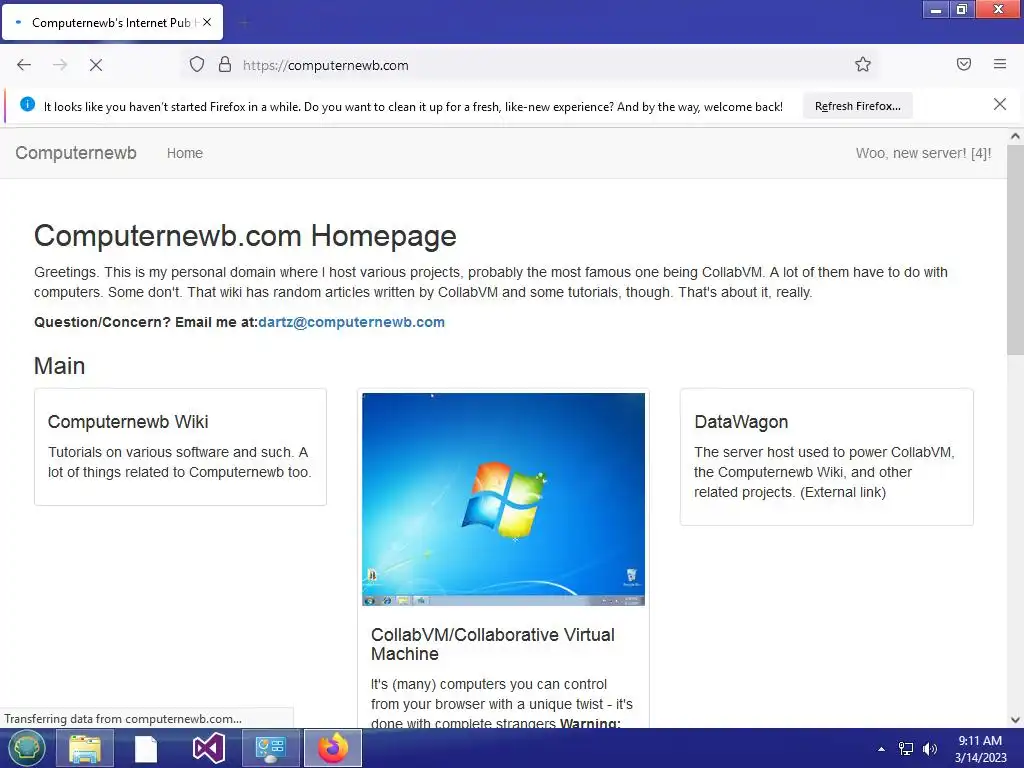The height and width of the screenshot is (768, 1024).
Task: Switch to Firefox taskbar button
Action: [x=333, y=748]
